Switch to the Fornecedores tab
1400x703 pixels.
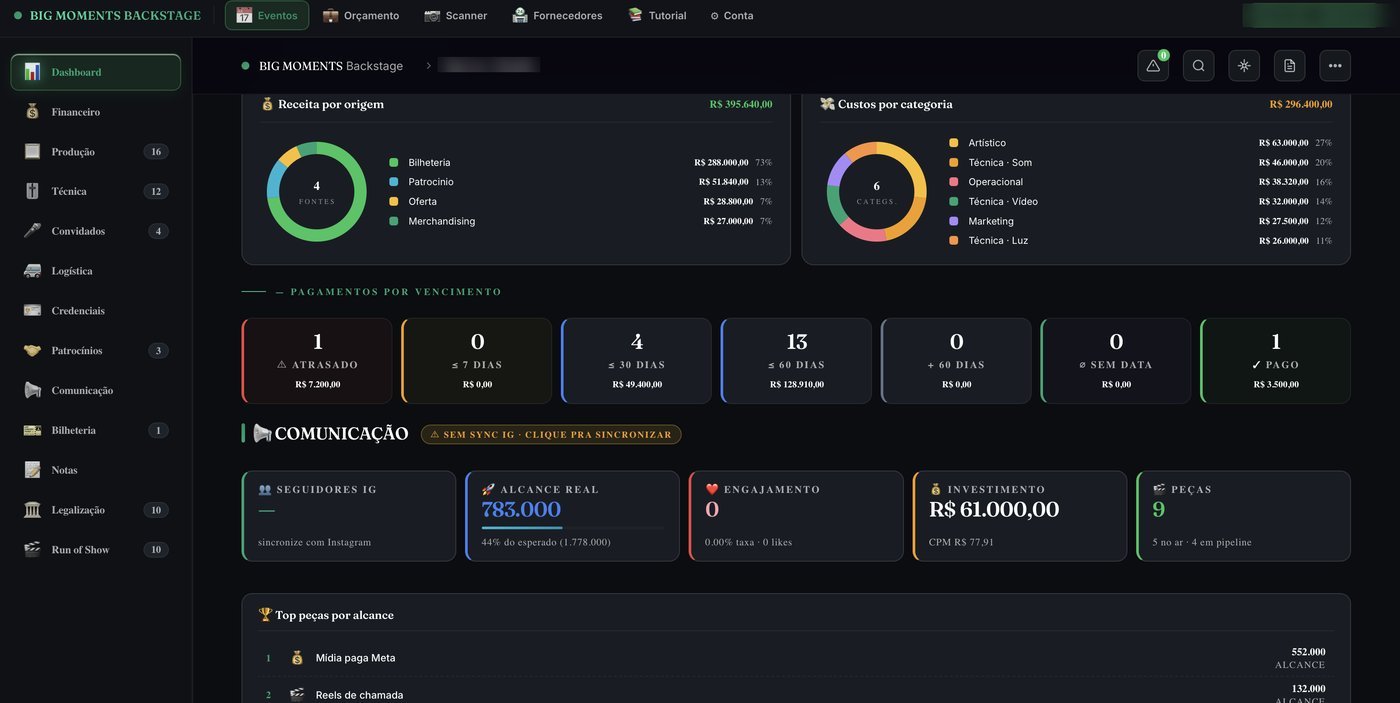557,15
